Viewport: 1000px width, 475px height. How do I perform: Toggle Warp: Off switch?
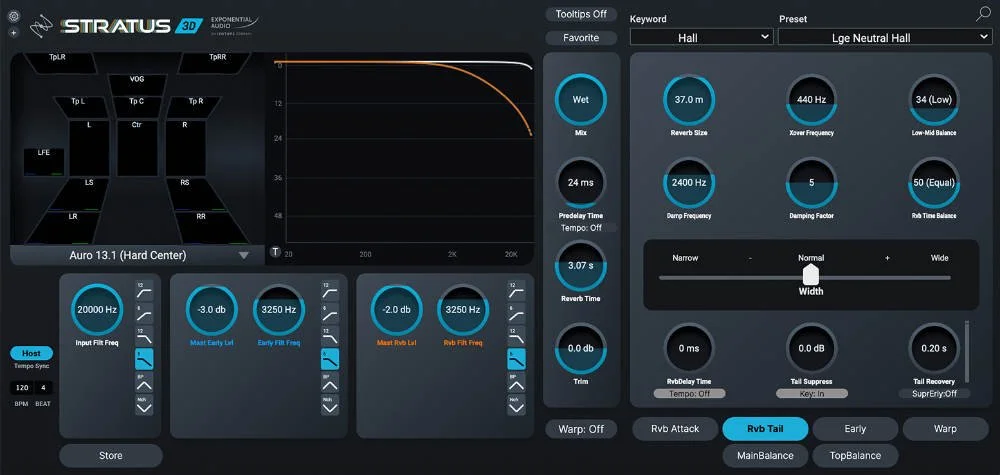click(x=581, y=429)
